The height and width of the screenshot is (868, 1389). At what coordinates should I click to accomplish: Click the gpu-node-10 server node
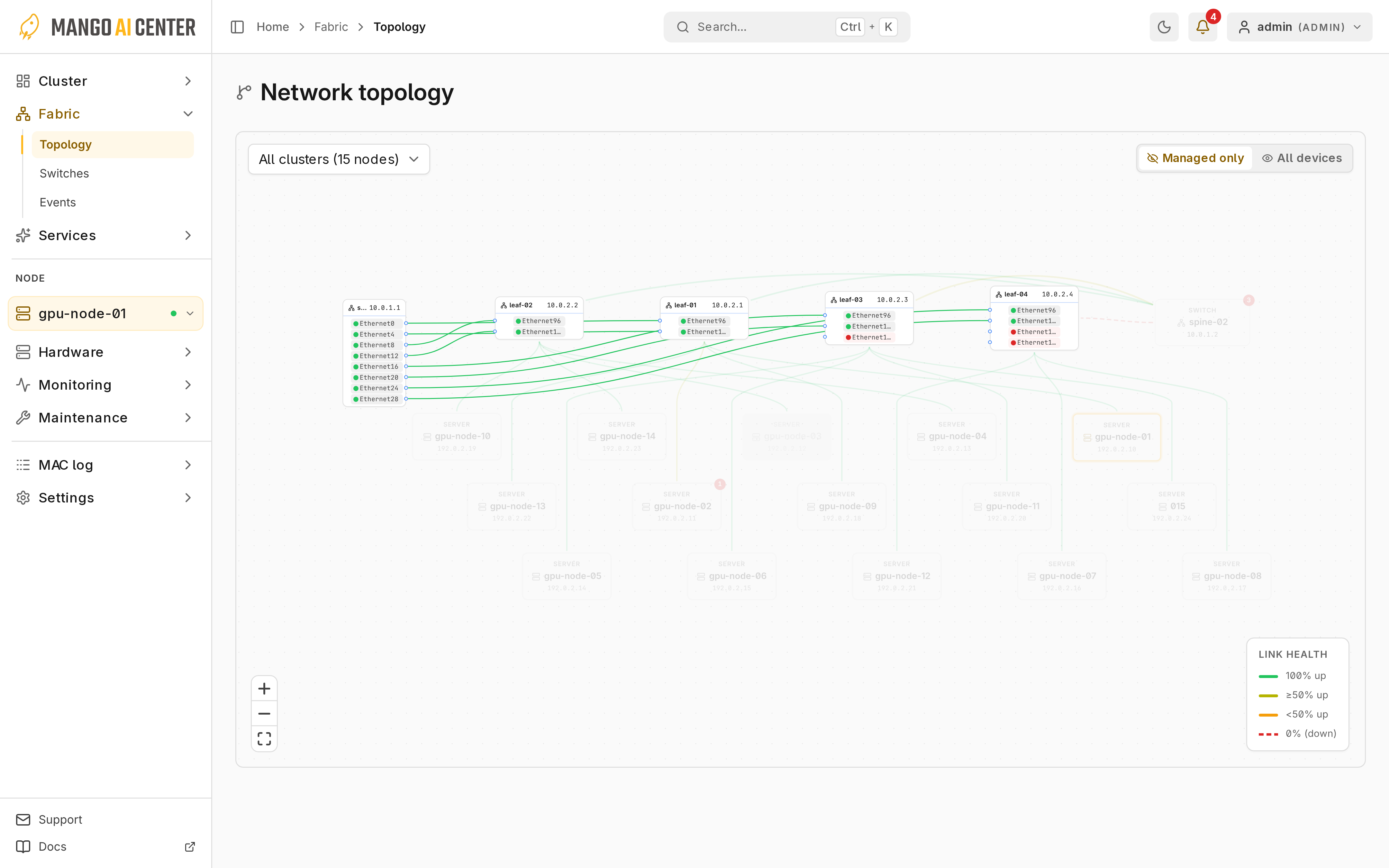[x=456, y=437]
